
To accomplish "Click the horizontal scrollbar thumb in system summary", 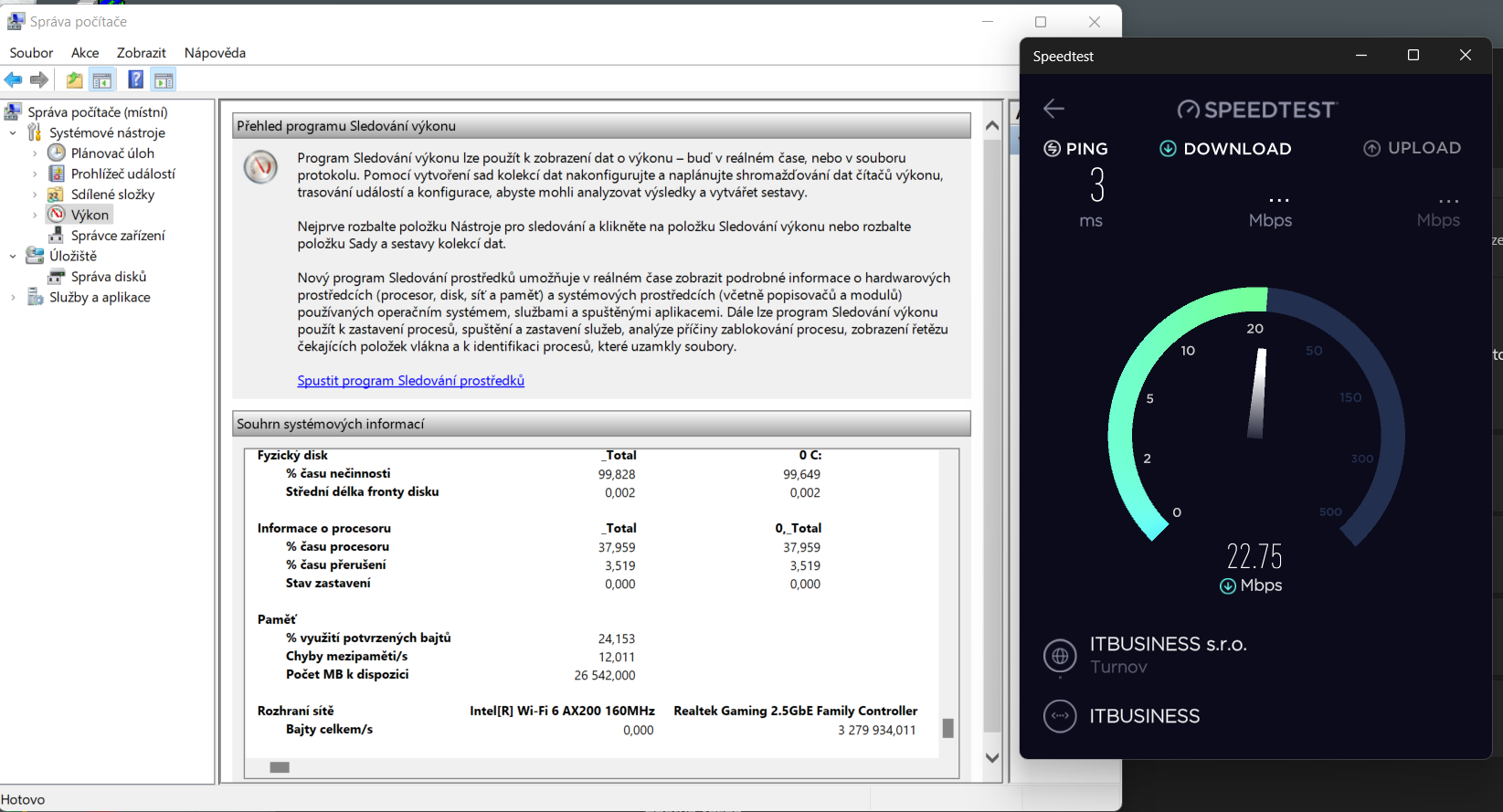I will click(x=280, y=767).
